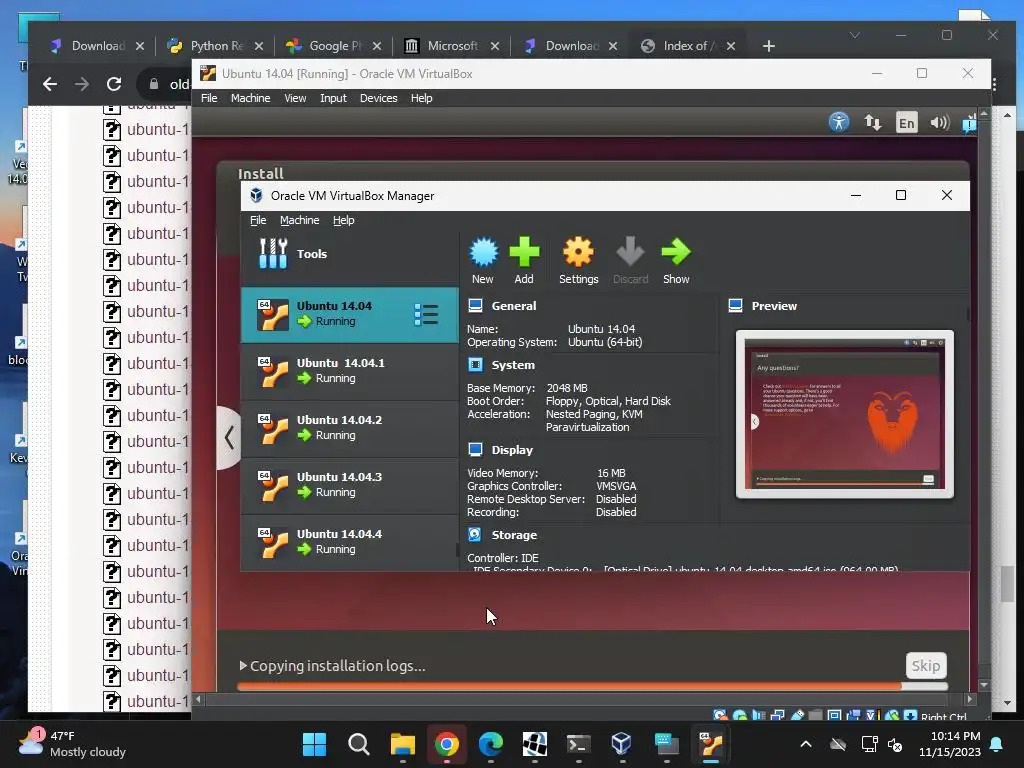This screenshot has width=1024, height=768.
Task: Select the Ubuntu 14.04 running machine
Action: coord(349,315)
